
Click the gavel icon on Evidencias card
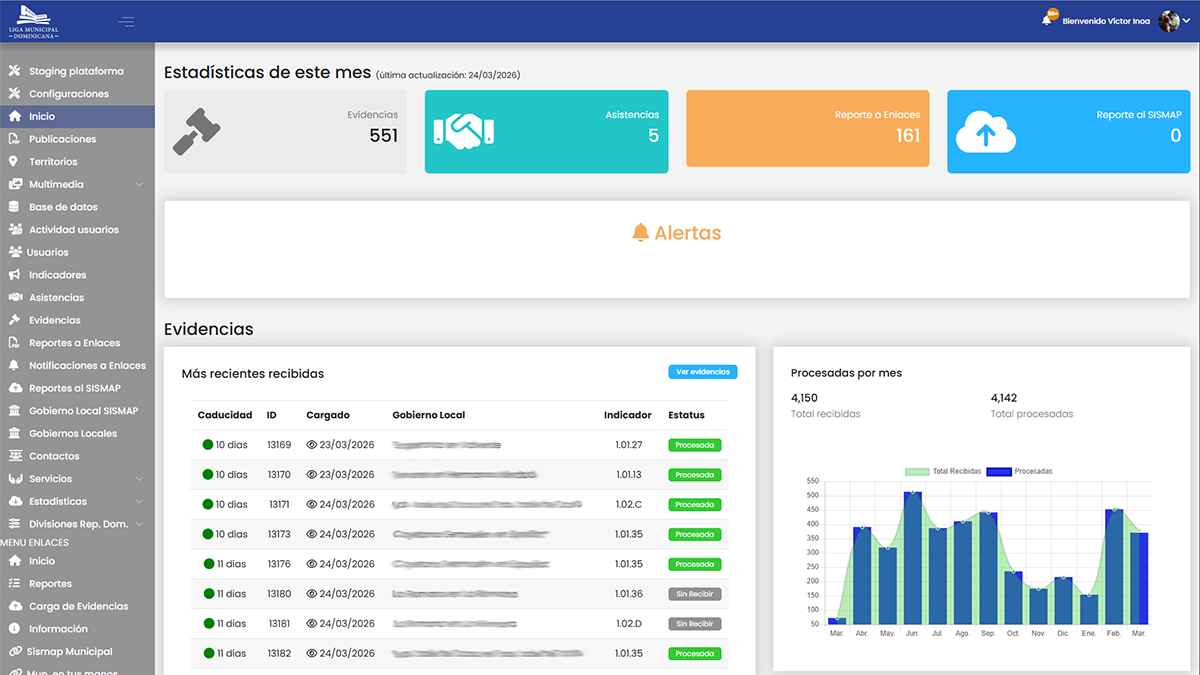(x=196, y=131)
